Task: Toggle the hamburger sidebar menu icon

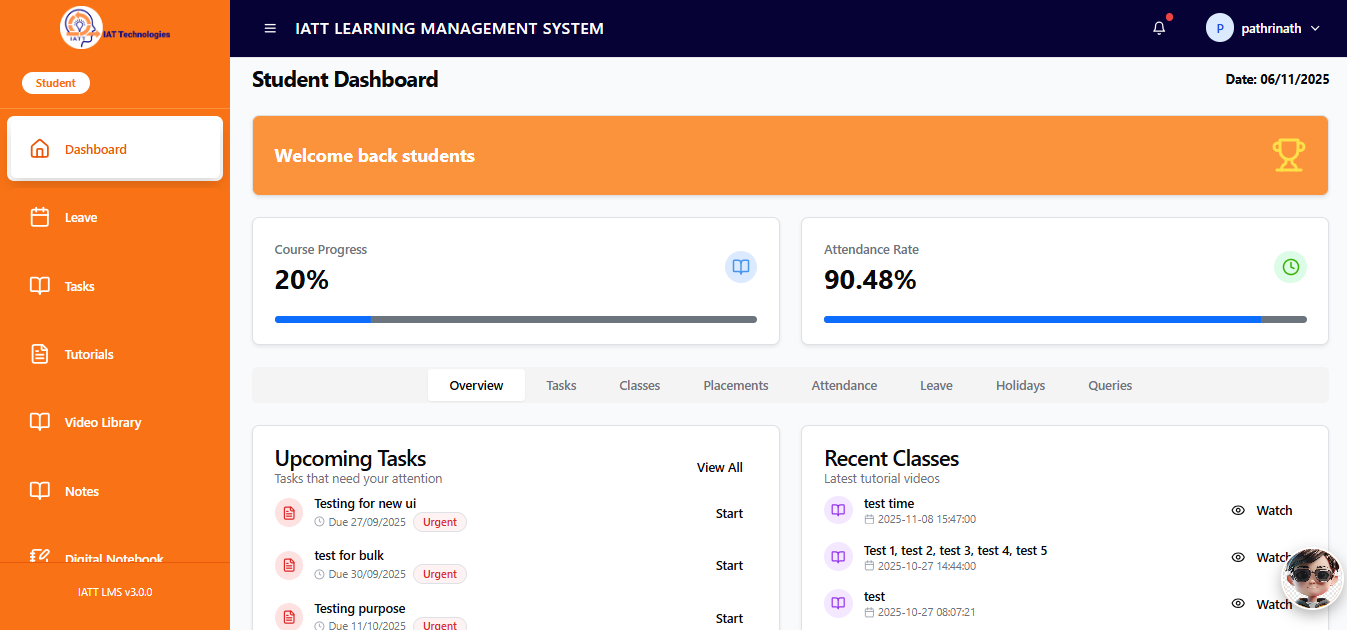Action: (270, 28)
